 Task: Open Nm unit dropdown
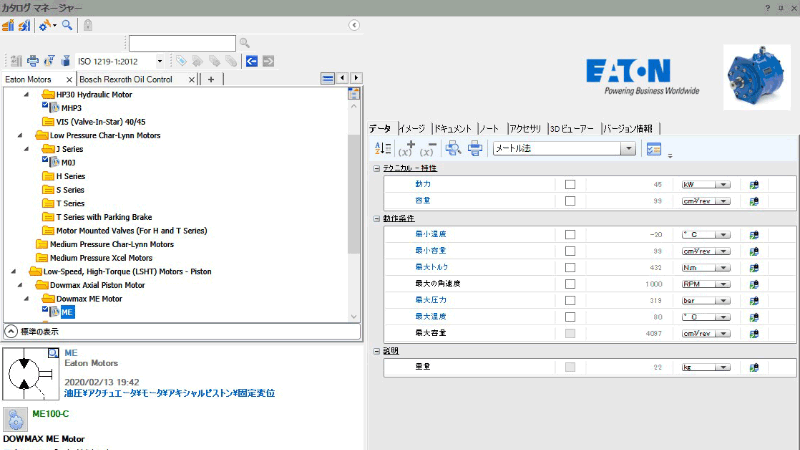tap(723, 268)
